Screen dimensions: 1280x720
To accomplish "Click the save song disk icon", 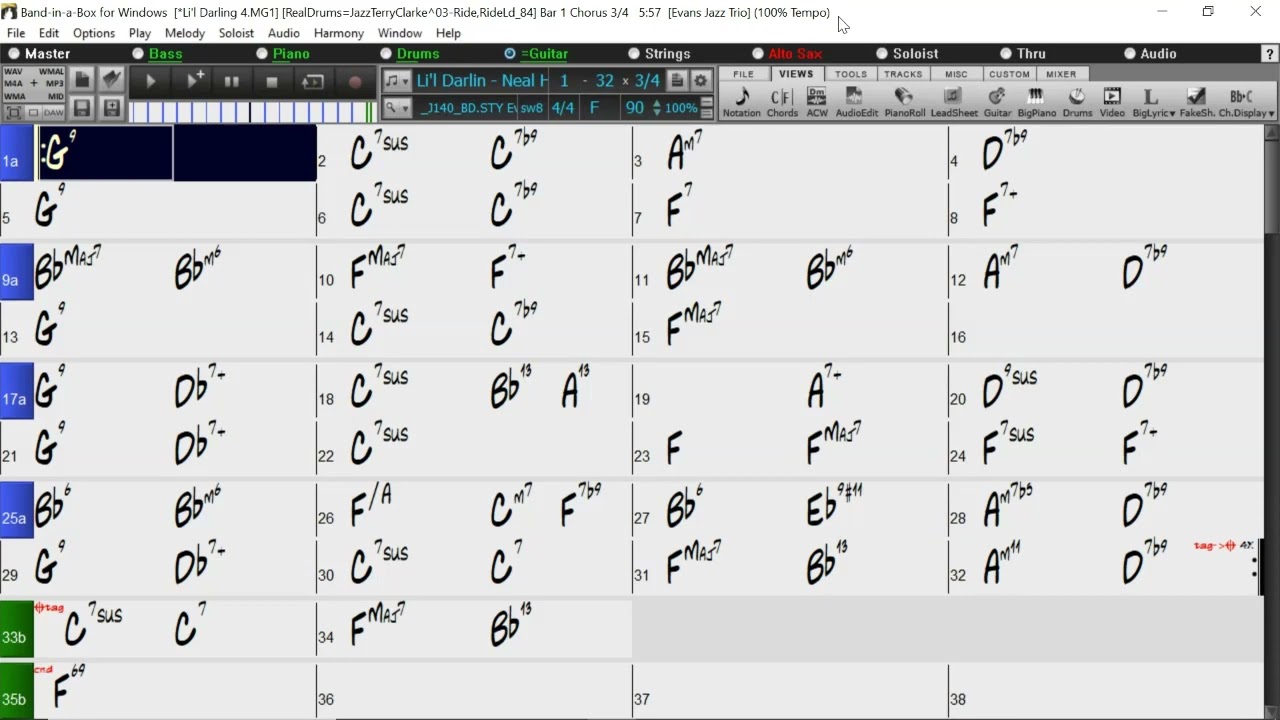I will [82, 108].
